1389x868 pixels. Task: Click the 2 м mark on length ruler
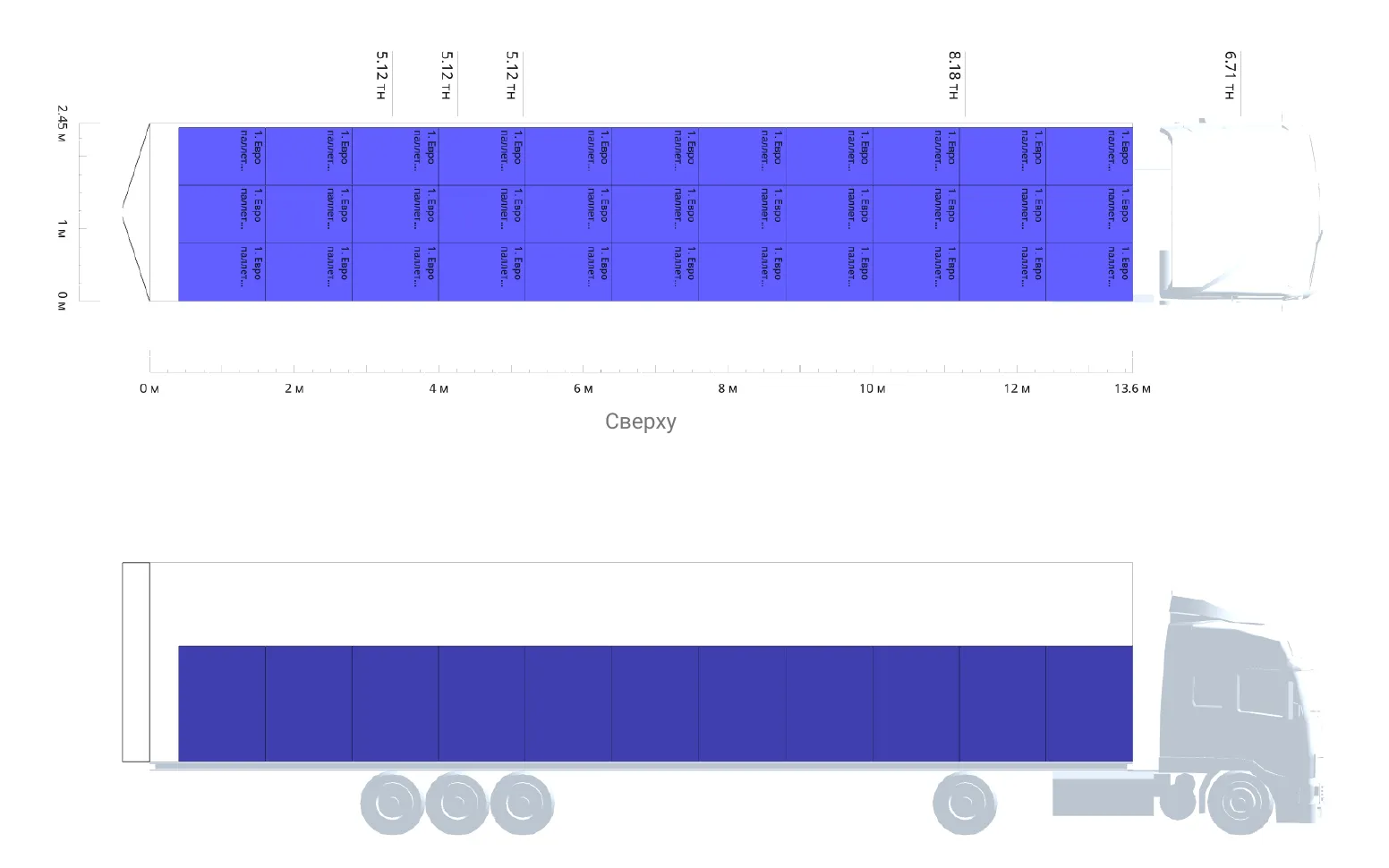pyautogui.click(x=294, y=388)
